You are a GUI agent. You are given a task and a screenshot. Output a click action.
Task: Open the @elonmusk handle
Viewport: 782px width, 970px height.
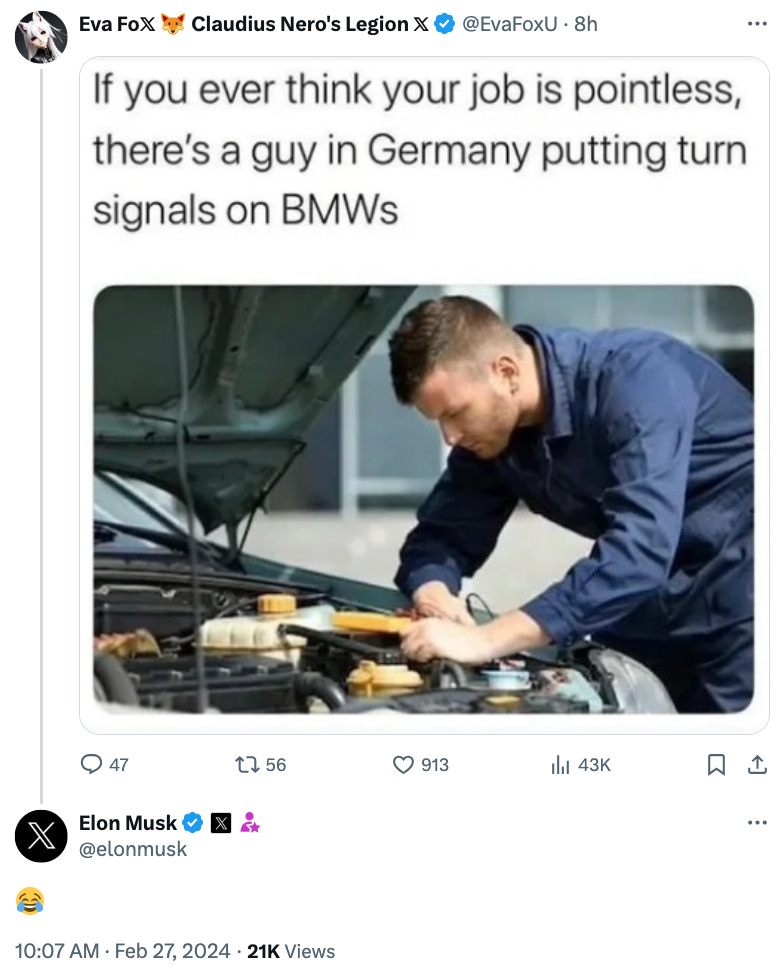point(133,849)
